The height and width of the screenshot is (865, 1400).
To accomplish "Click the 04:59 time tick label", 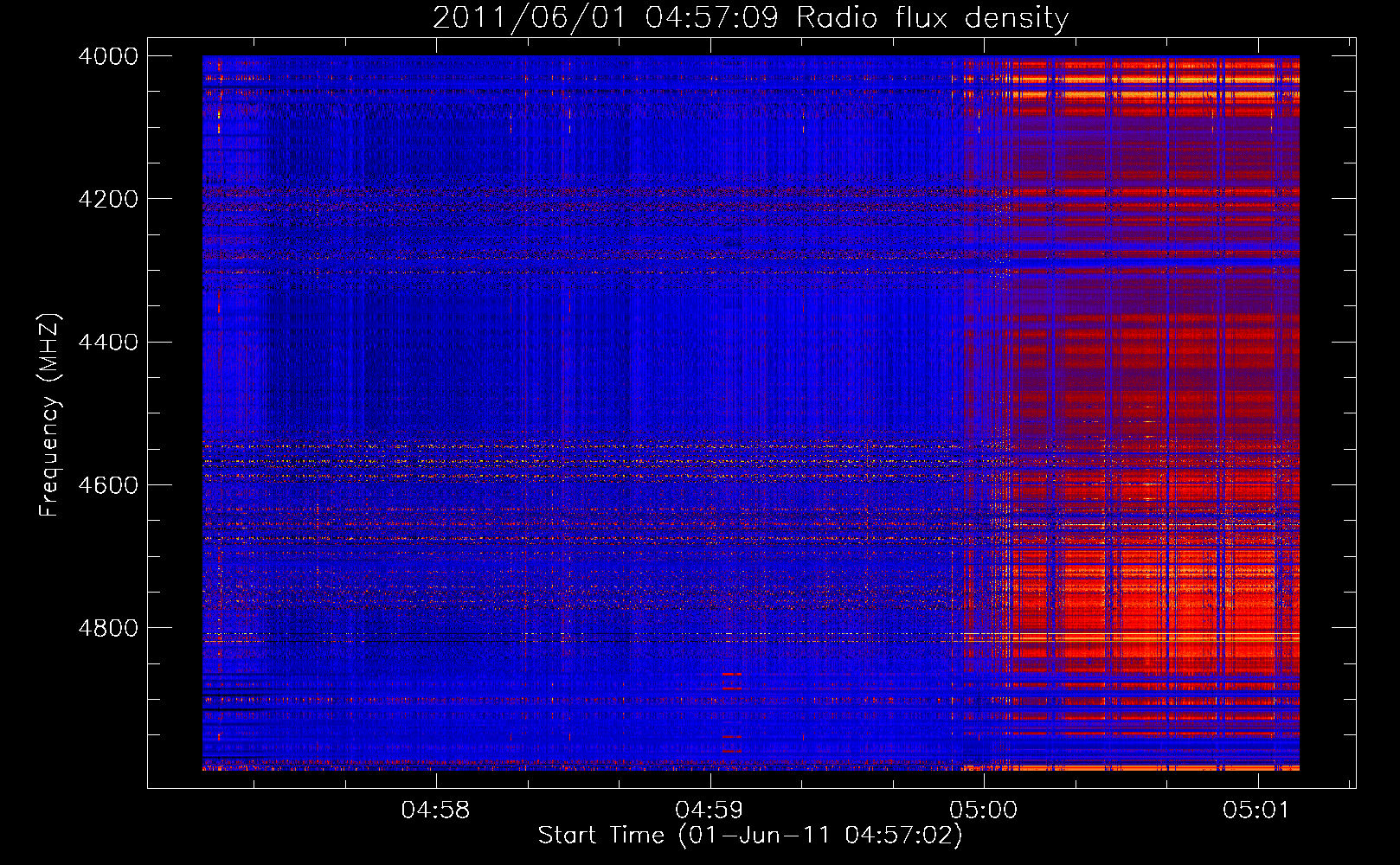I will click(710, 811).
